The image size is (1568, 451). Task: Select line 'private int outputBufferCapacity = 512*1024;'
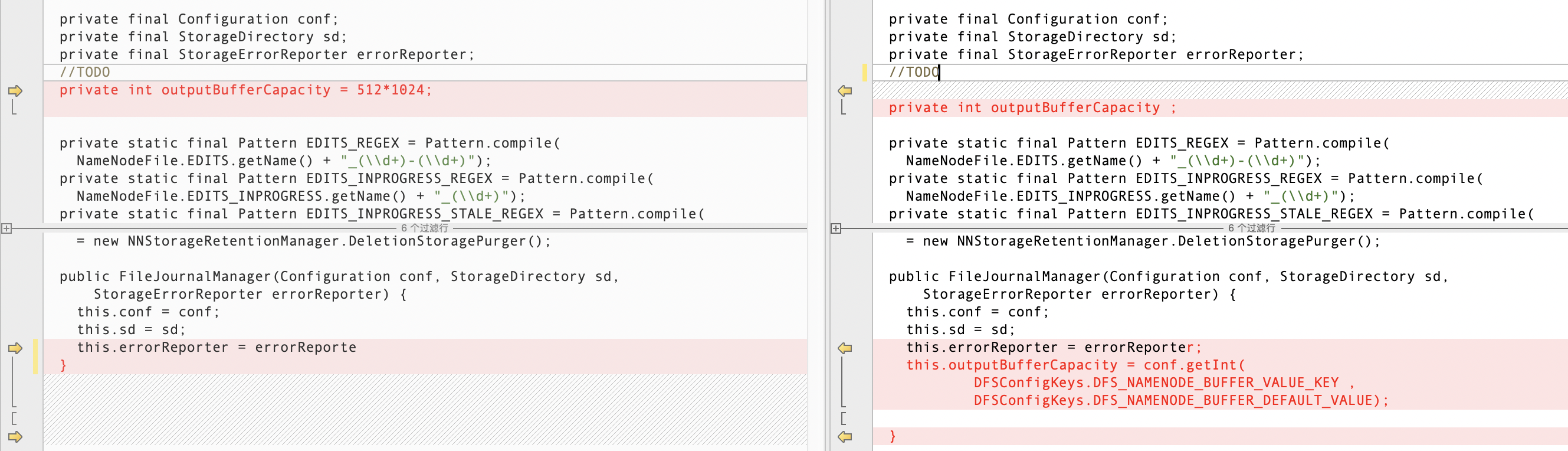[246, 90]
